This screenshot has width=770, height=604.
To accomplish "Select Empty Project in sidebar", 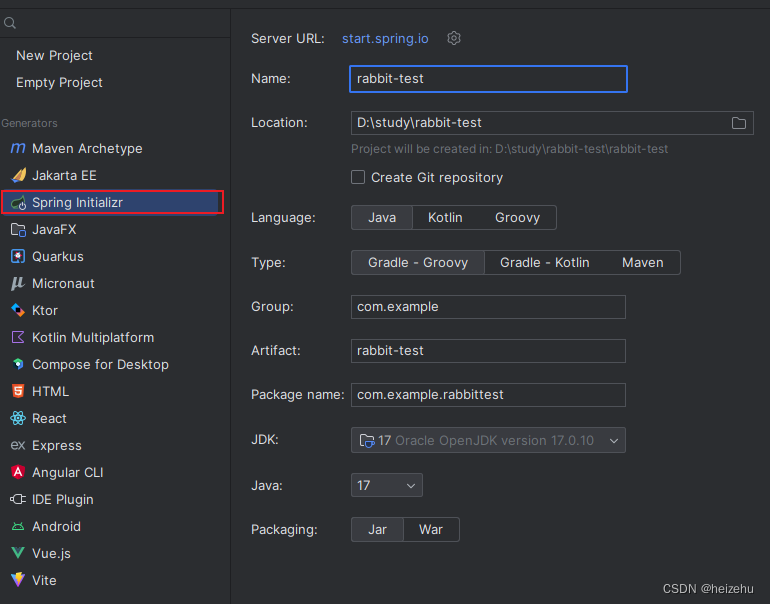I will [x=59, y=82].
